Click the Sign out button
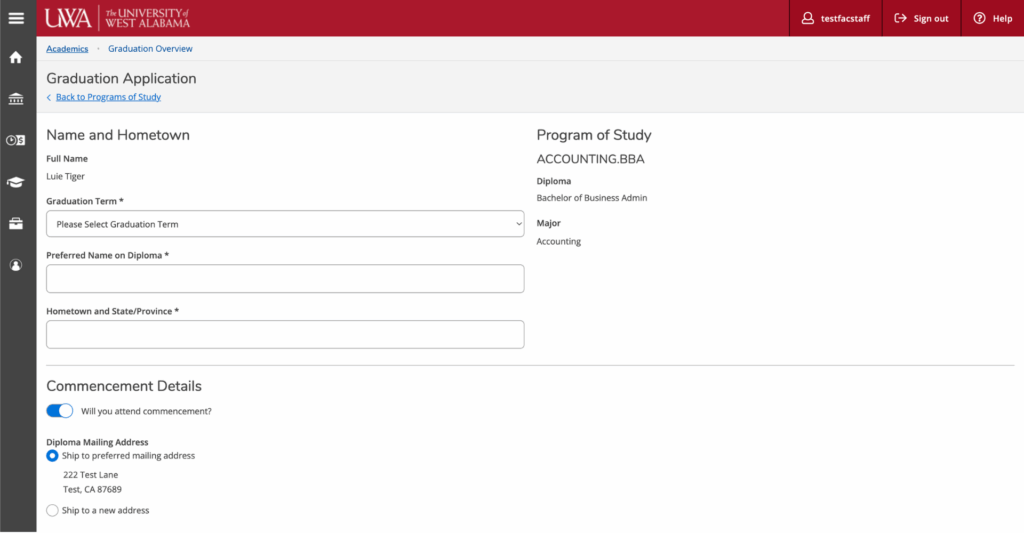Viewport: 1024px width, 533px height. (x=921, y=18)
